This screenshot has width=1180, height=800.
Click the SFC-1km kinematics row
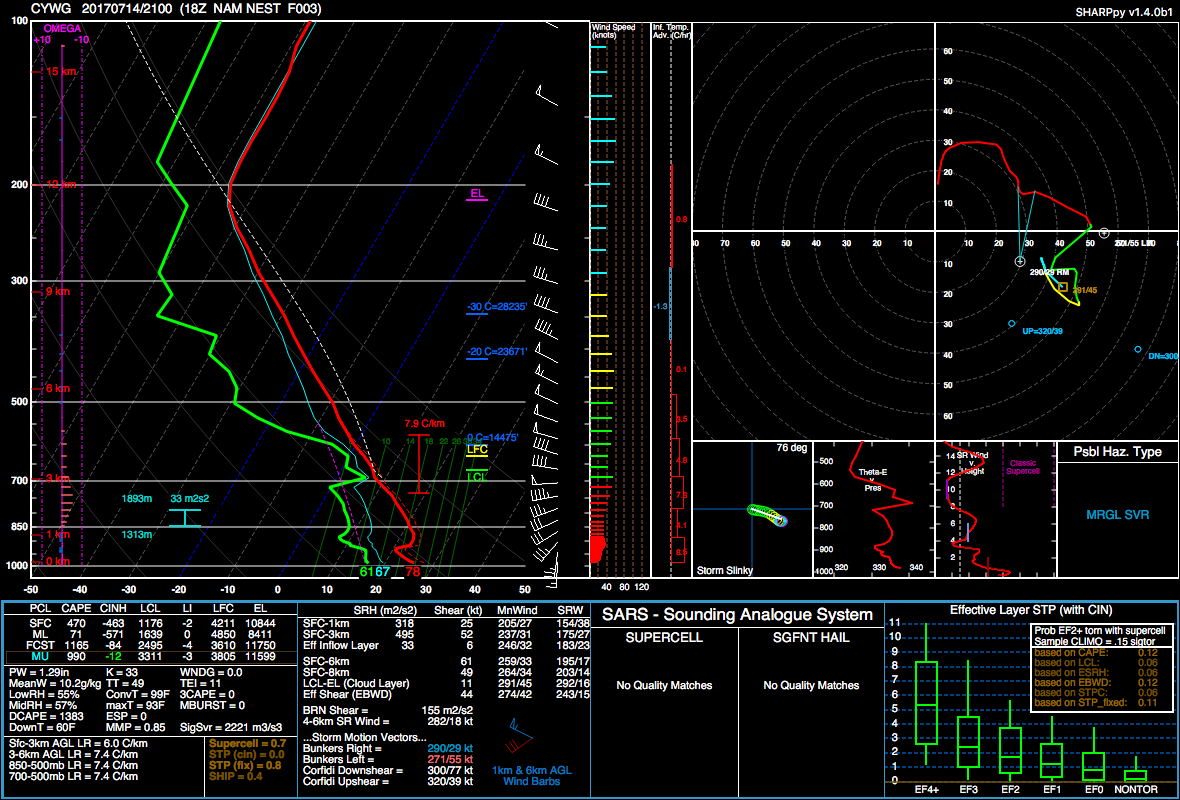pyautogui.click(x=444, y=623)
